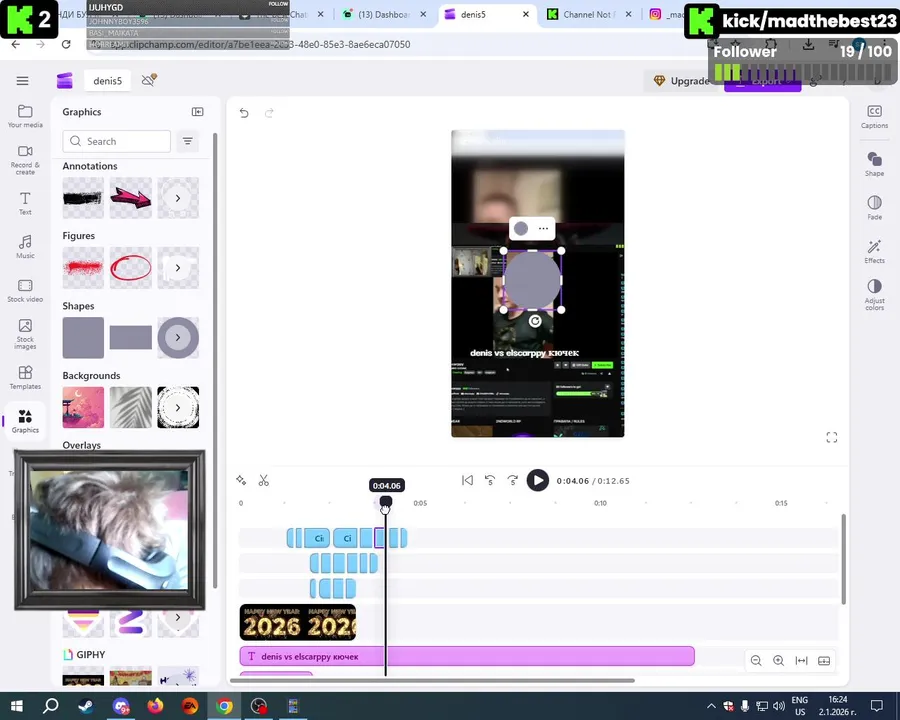Rotate the selected circle shape handle
The image size is (900, 720).
[534, 321]
